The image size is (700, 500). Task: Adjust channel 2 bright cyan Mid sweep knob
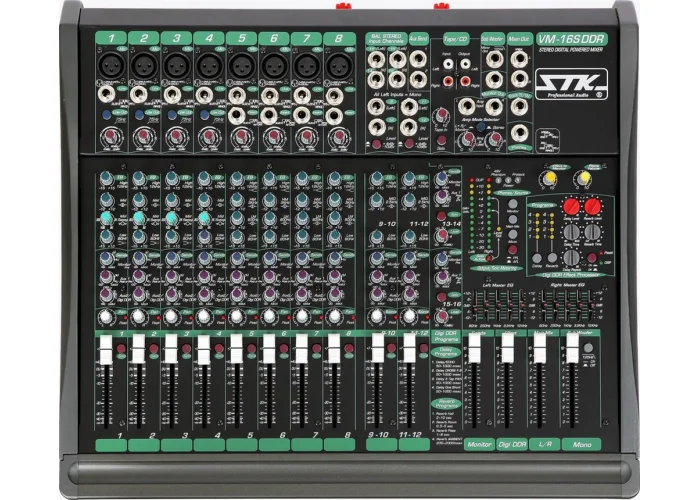(x=139, y=218)
